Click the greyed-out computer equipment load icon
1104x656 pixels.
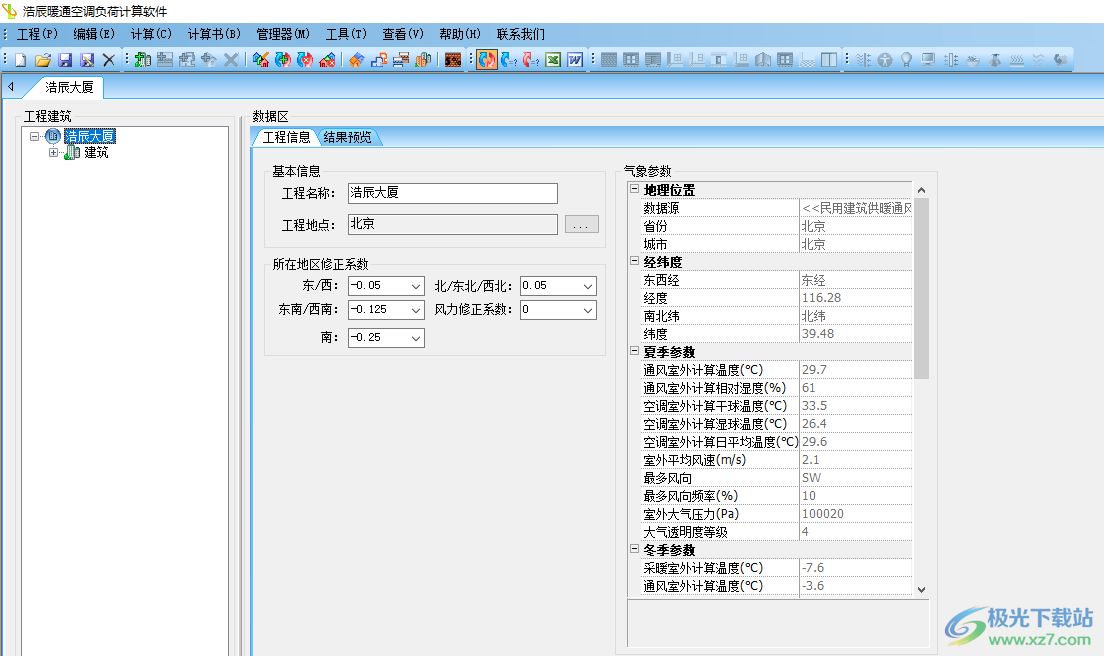point(929,60)
